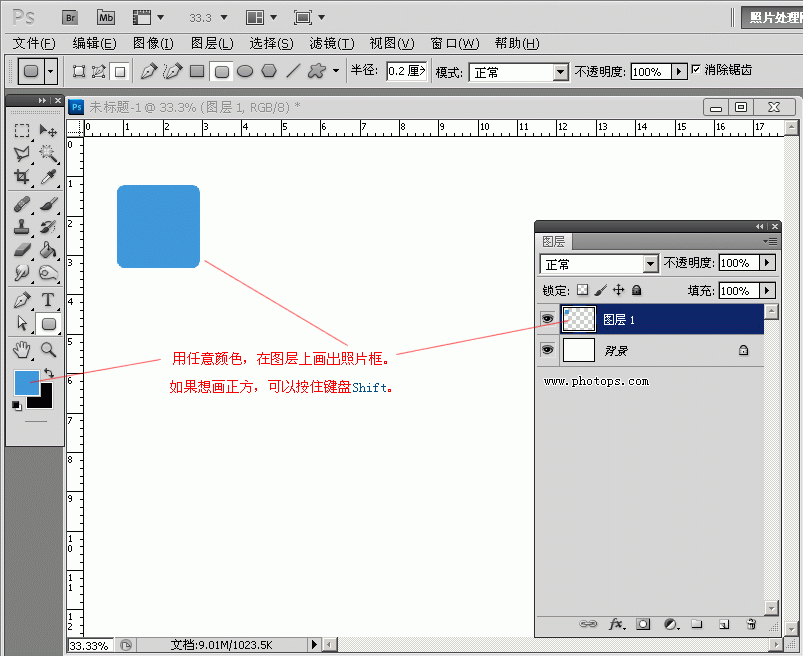
Task: Launch Adobe Bridge
Action: pos(70,18)
